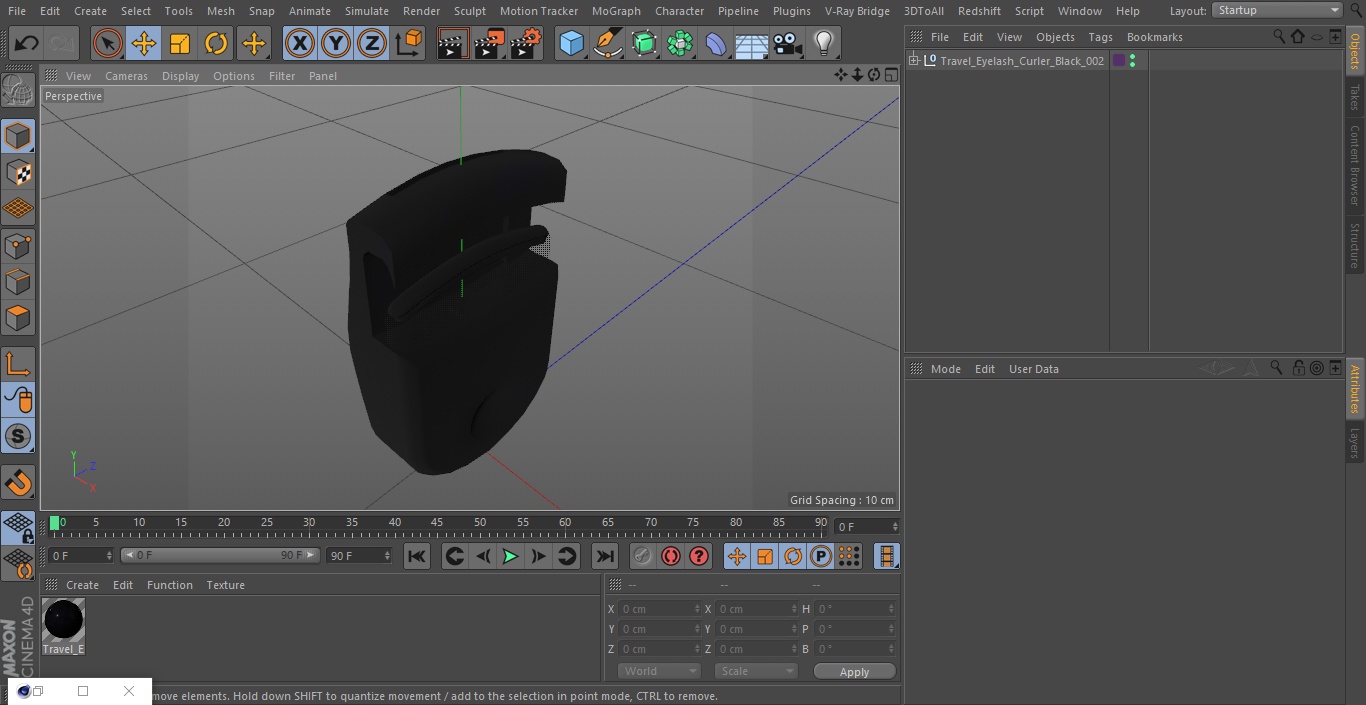Screen dimensions: 1366x705
Task: Activate the Scale tool in top toolbar
Action: pyautogui.click(x=180, y=44)
